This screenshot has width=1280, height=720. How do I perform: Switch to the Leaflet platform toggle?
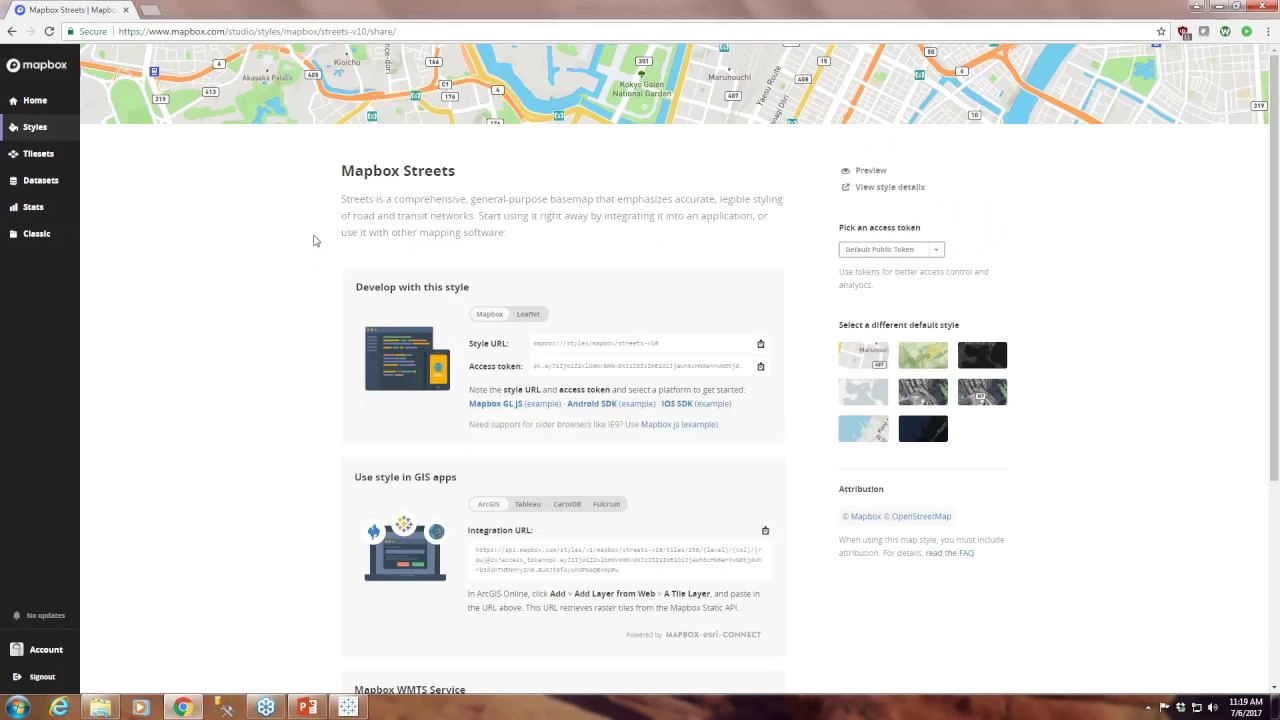click(x=528, y=314)
